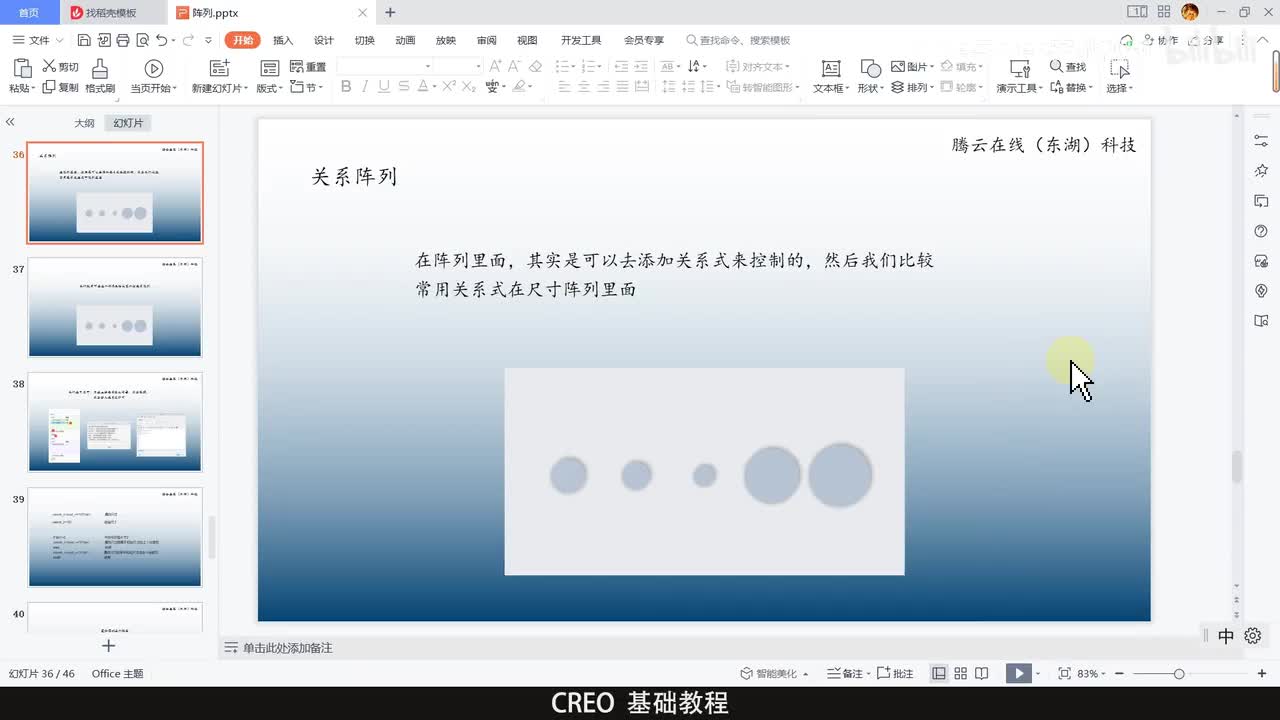Click the Collaborate (协作) icon
The width and height of the screenshot is (1280, 720).
tap(1147, 40)
